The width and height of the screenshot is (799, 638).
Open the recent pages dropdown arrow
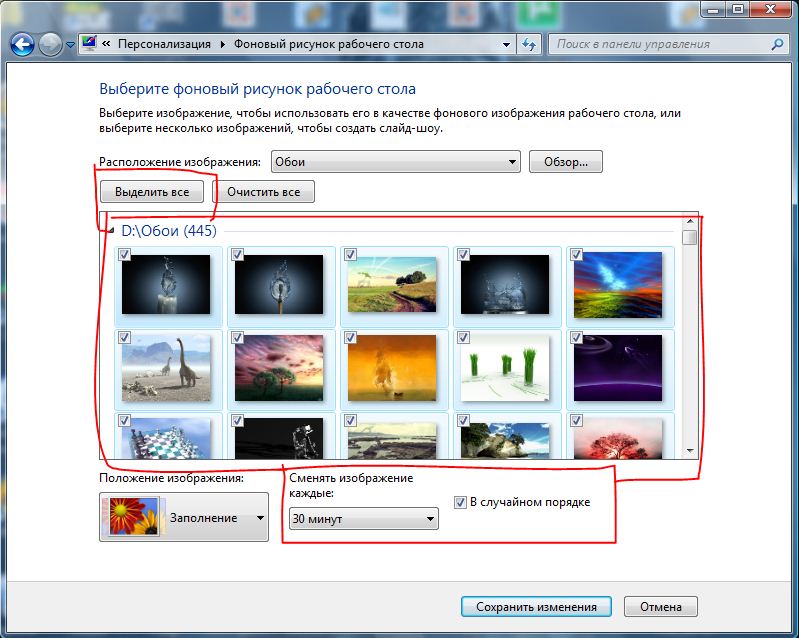tap(70, 45)
